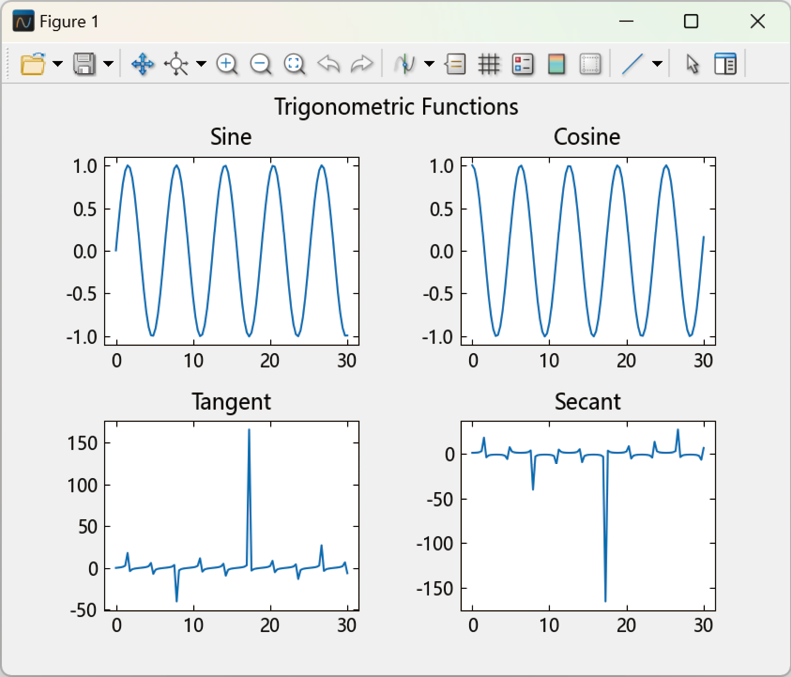Select the pan tool with four arrows
The image size is (791, 677).
[142, 64]
